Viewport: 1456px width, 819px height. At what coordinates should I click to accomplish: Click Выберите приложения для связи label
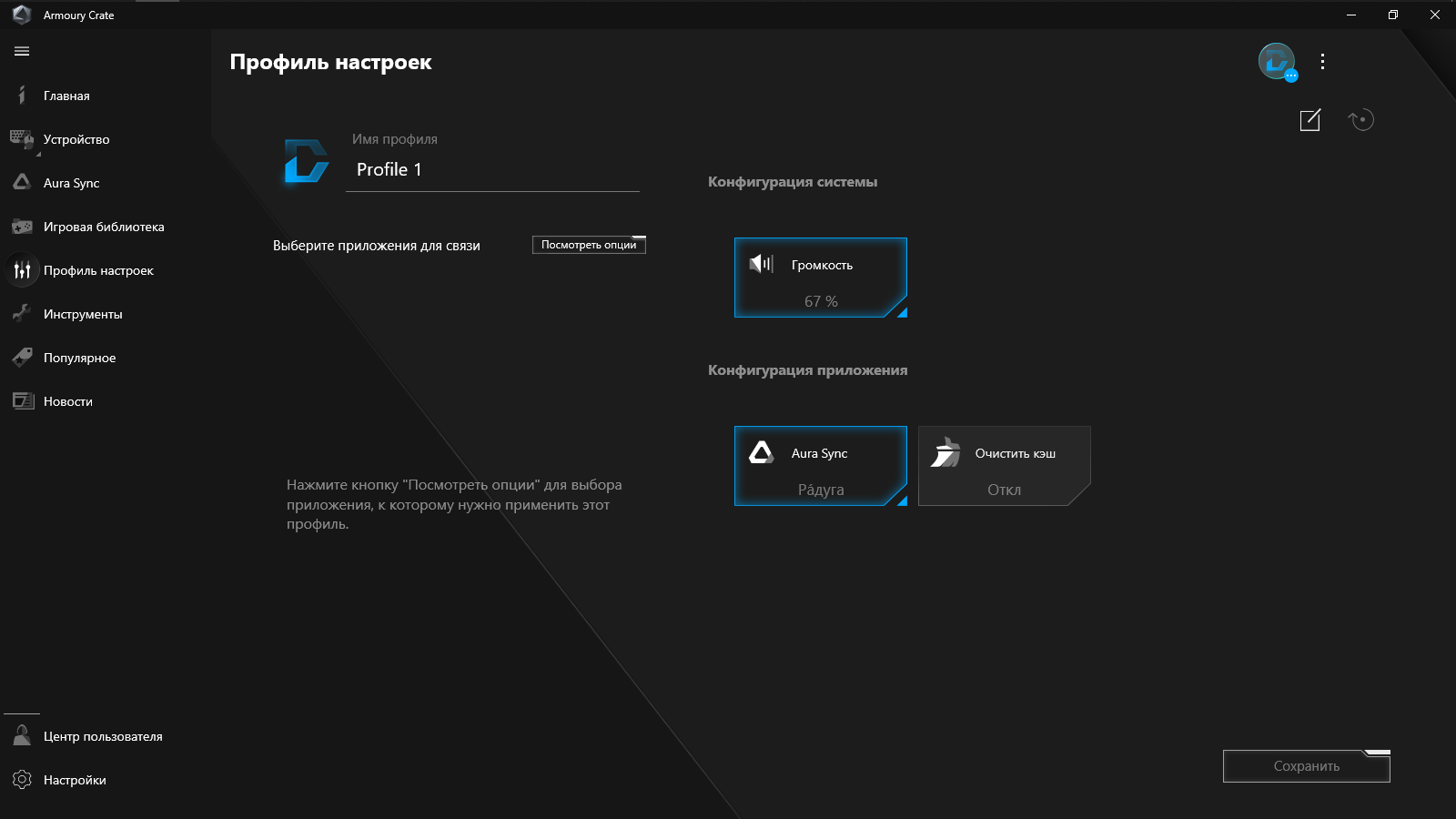coord(377,246)
